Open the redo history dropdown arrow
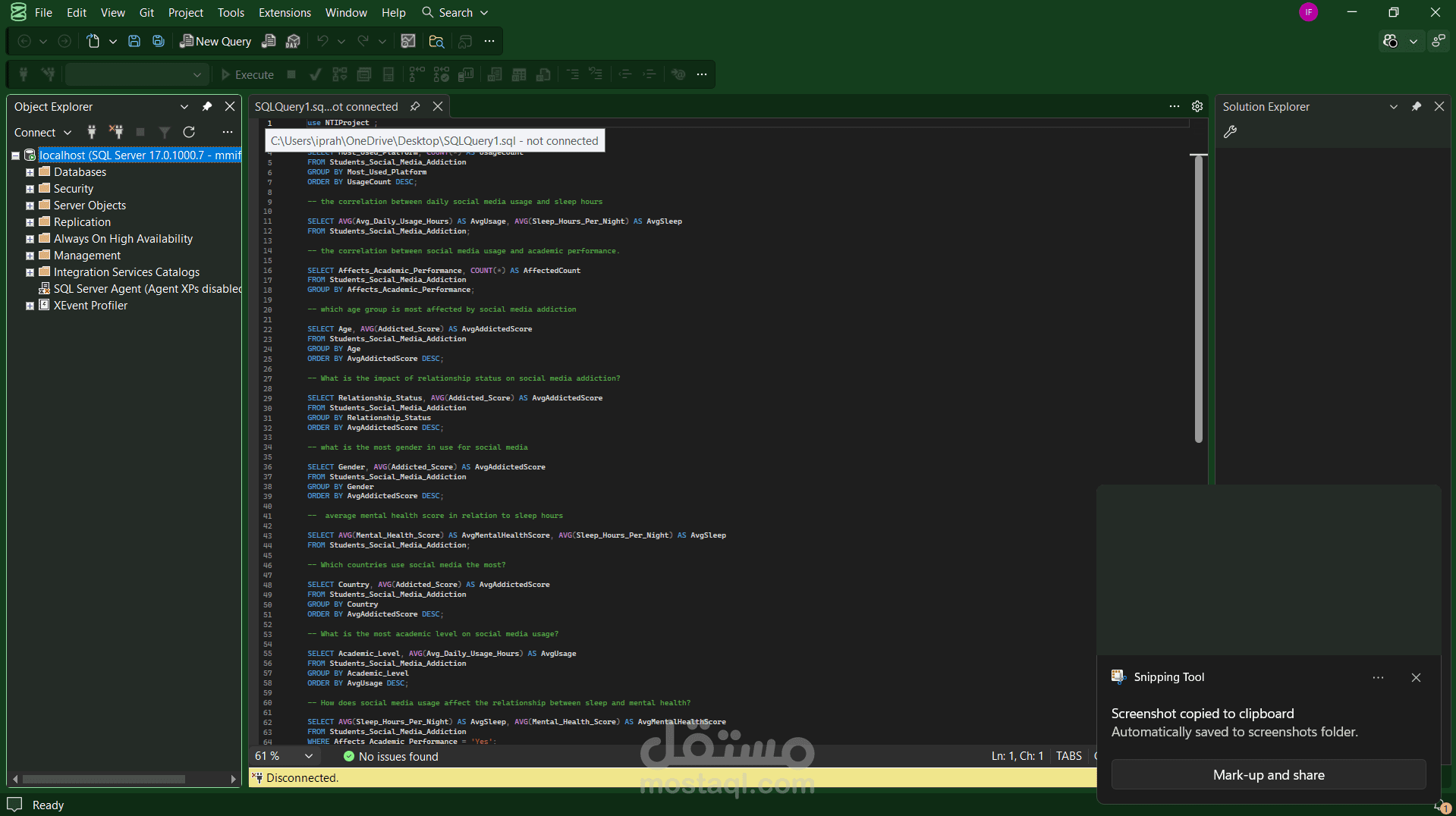The image size is (1456, 816). 382,42
